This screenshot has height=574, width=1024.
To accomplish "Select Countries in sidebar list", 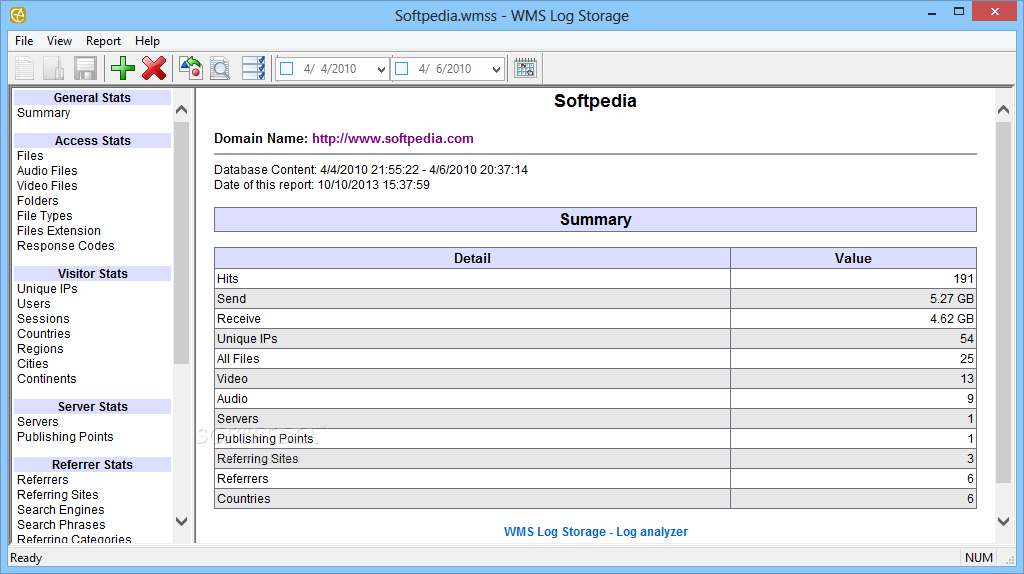I will (44, 334).
